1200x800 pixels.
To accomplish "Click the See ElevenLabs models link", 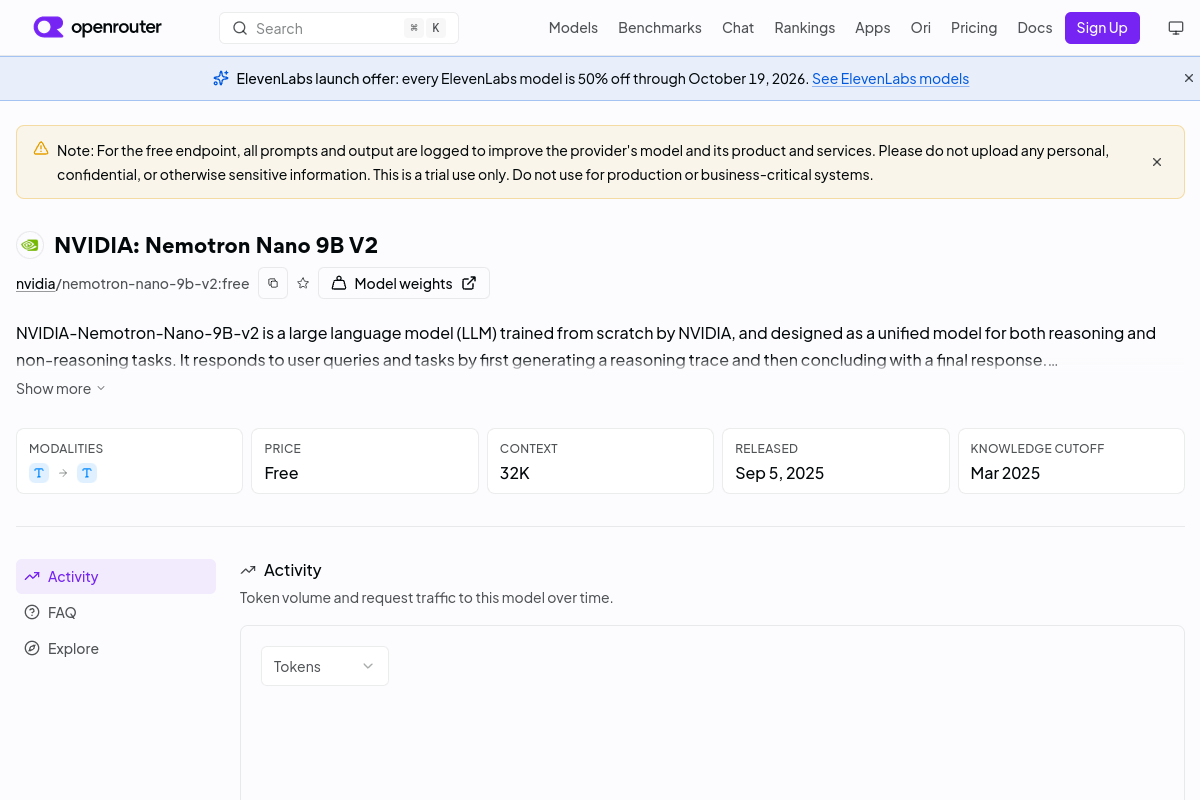I will tap(890, 79).
